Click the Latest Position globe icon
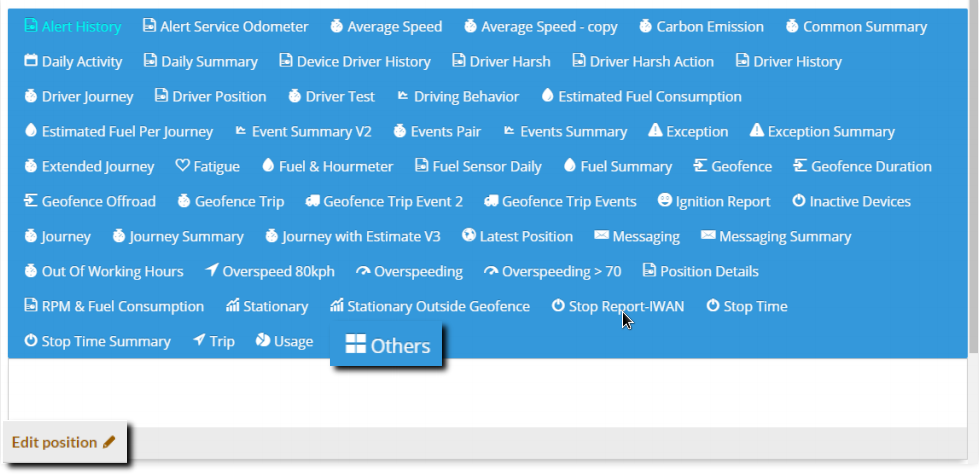Viewport: 979px width, 474px height. pos(468,237)
